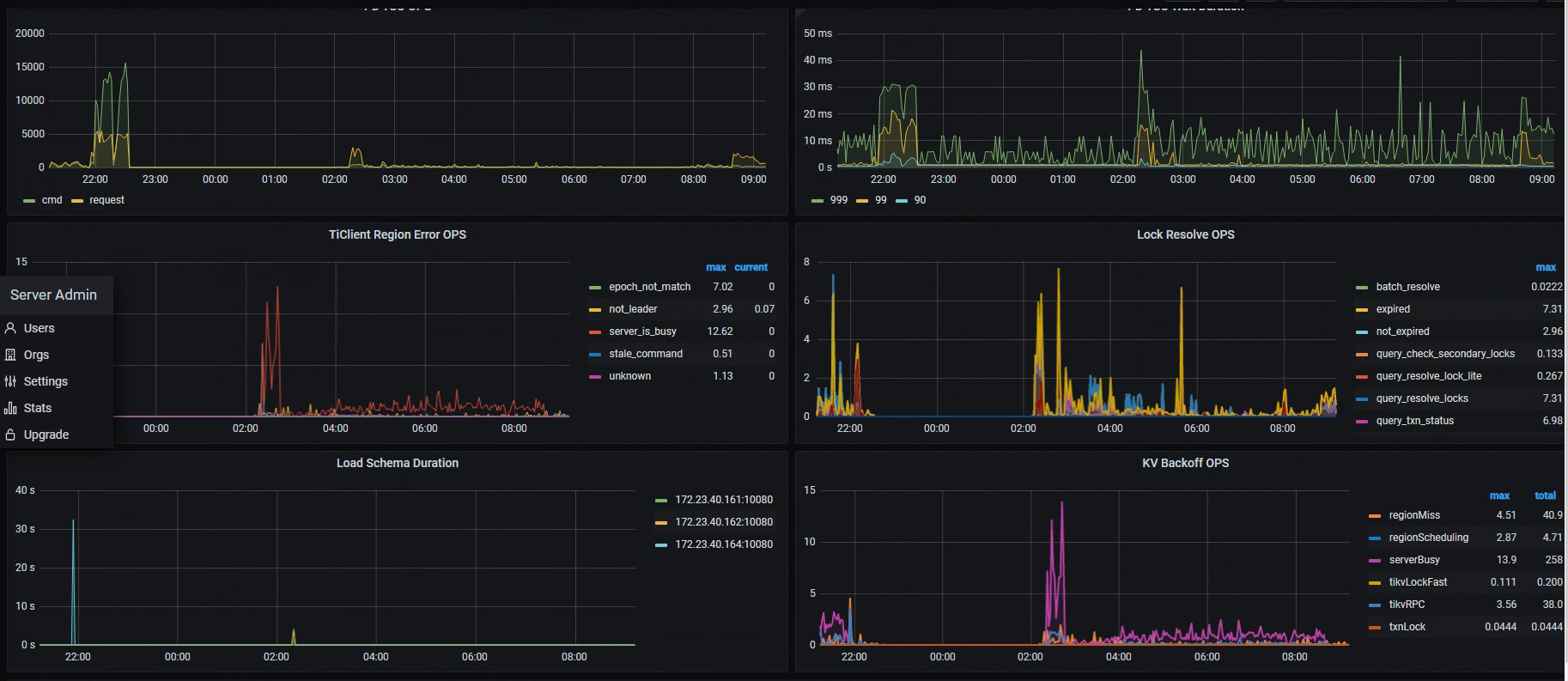Click the Orgs building icon
The height and width of the screenshot is (681, 1568).
click(x=10, y=355)
